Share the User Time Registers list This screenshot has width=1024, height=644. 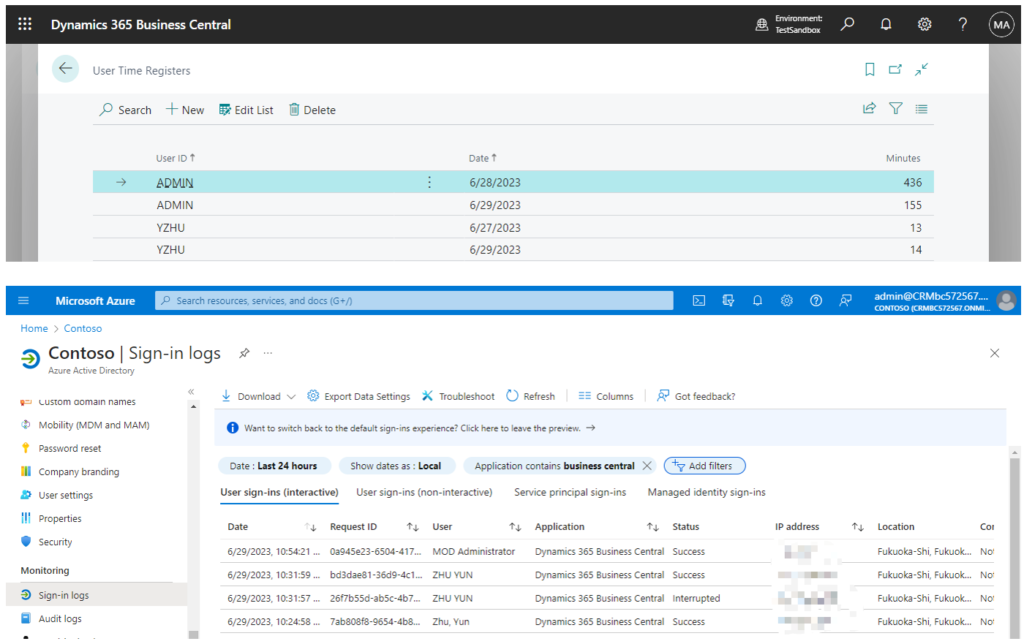(869, 108)
